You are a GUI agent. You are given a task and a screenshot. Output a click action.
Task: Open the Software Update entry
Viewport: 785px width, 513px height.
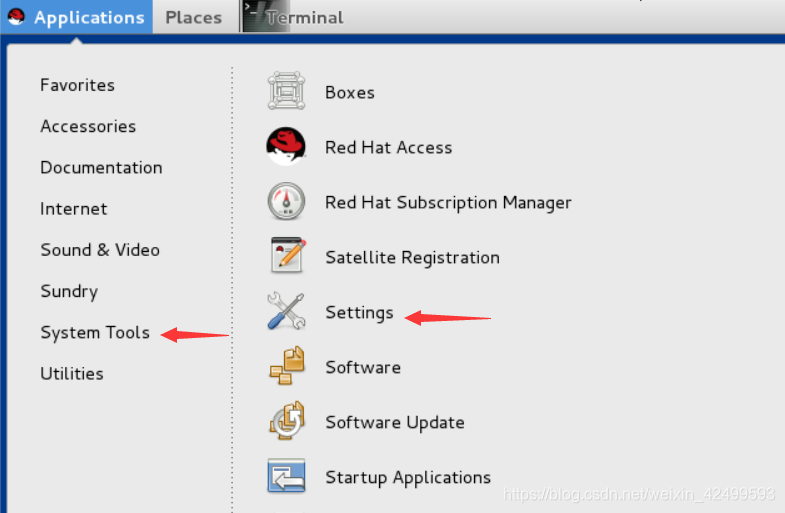pos(395,422)
